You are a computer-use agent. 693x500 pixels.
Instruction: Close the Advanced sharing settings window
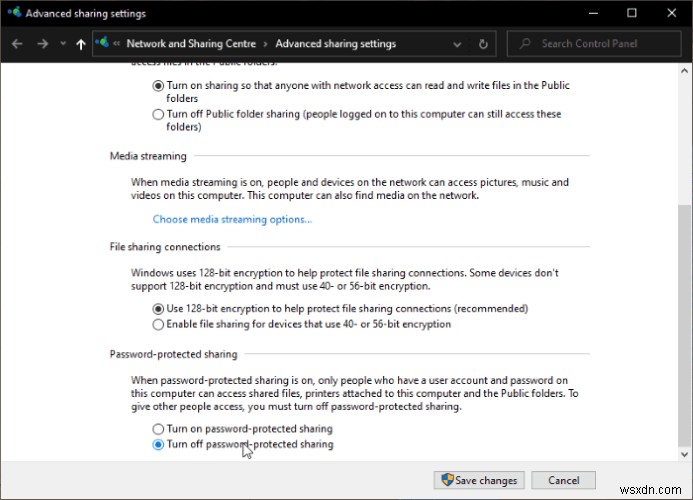(671, 13)
